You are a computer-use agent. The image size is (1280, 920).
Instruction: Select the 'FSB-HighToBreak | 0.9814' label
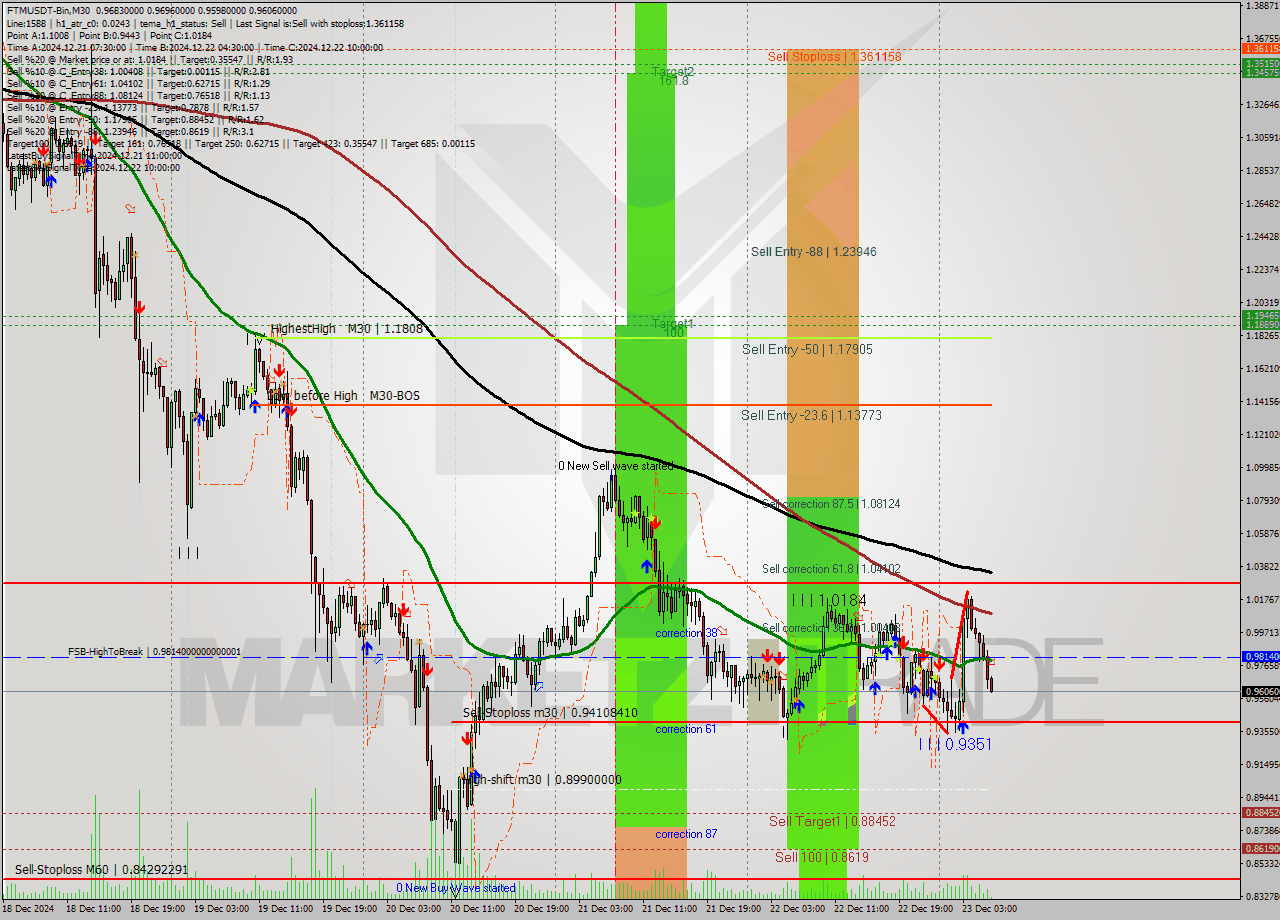tap(154, 652)
